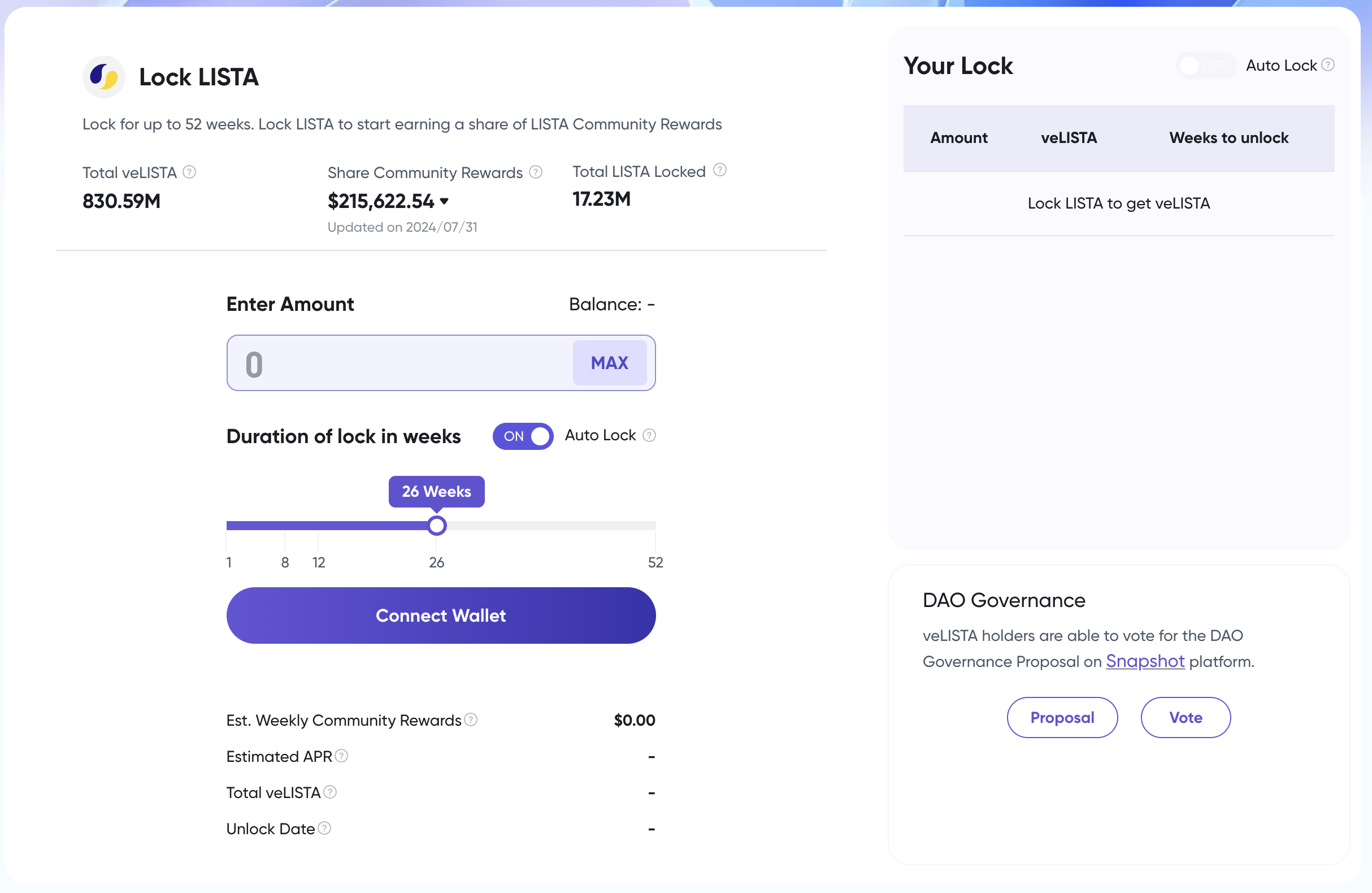
Task: Click help icon next to Unlock Date
Action: (324, 829)
